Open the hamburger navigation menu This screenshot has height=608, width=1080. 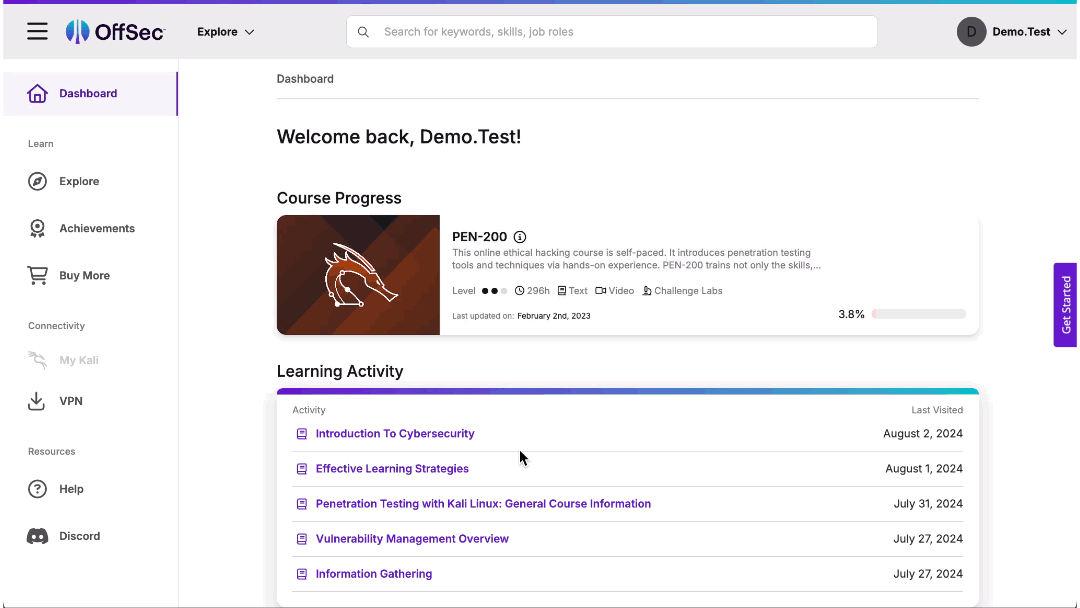(37, 31)
